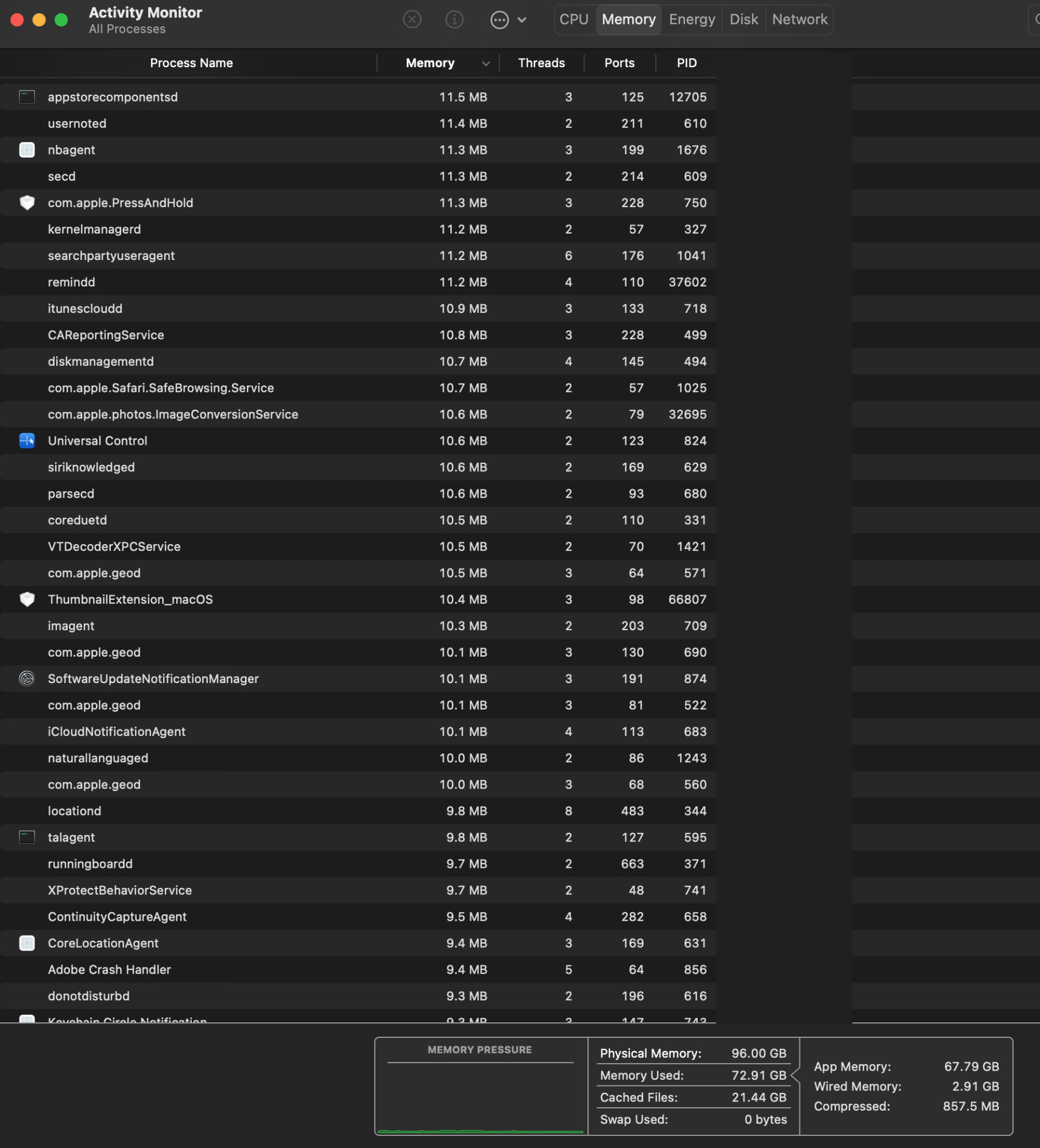Select the coreduetd process
This screenshot has width=1040, height=1148.
(358, 520)
